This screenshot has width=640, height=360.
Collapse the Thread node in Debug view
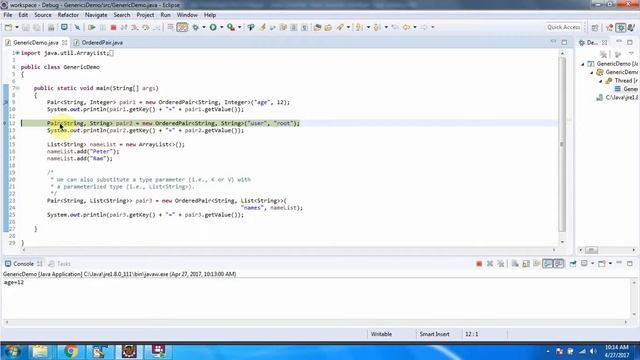click(x=601, y=81)
